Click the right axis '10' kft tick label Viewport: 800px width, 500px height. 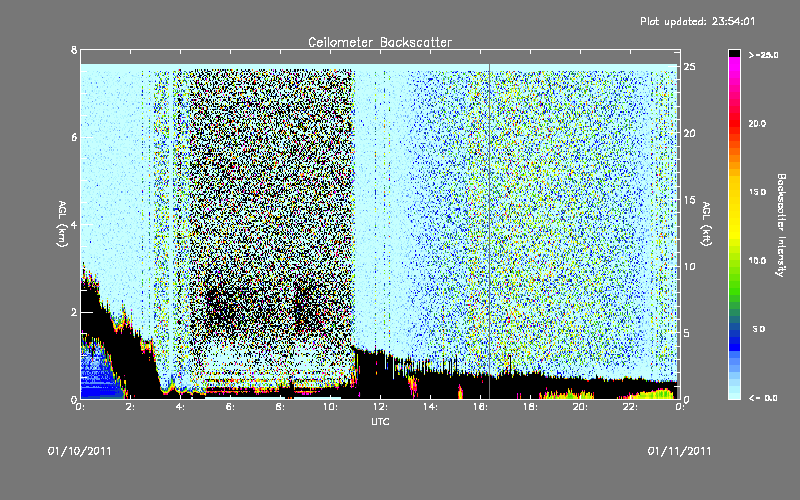pyautogui.click(x=689, y=266)
